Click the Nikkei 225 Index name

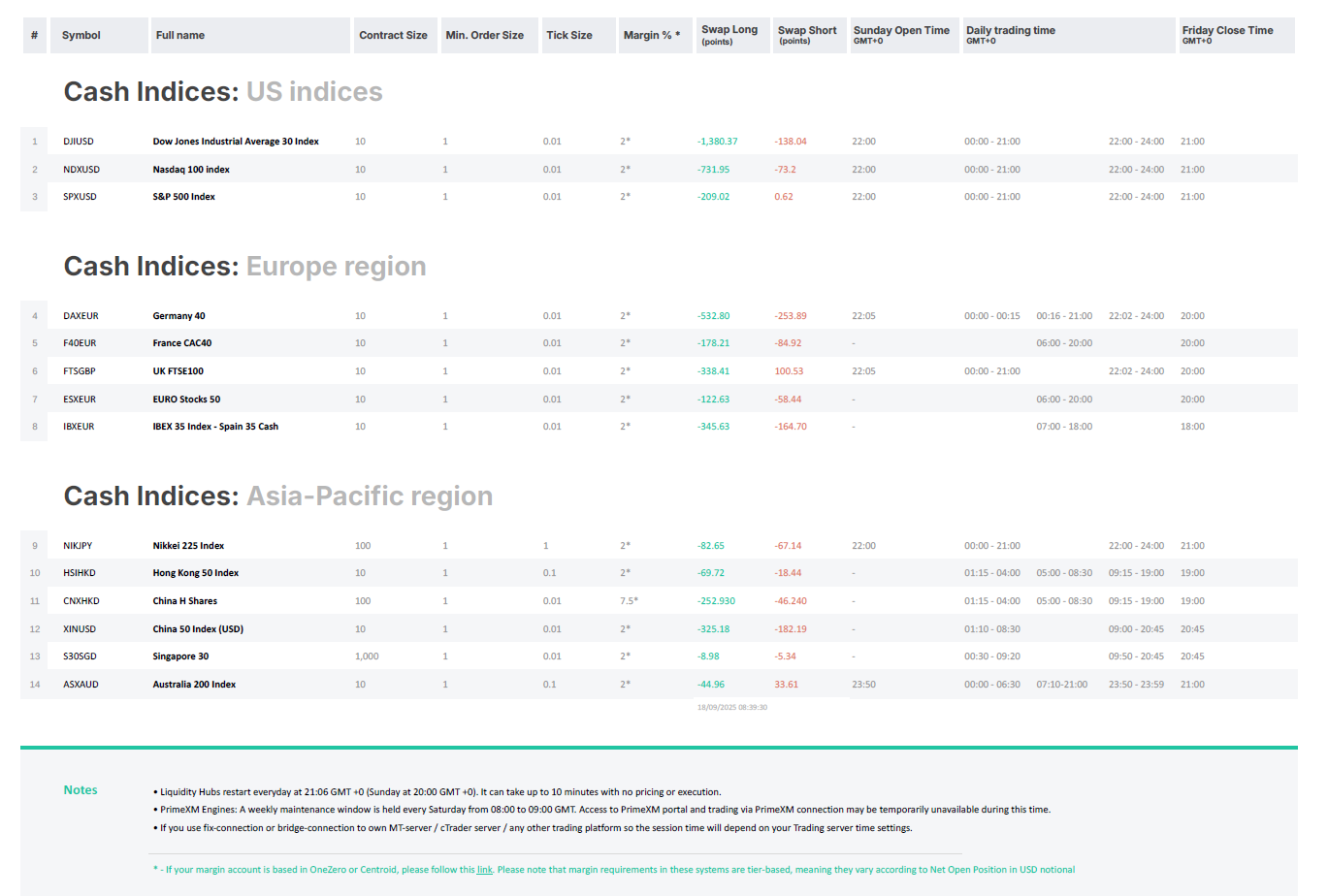point(188,546)
